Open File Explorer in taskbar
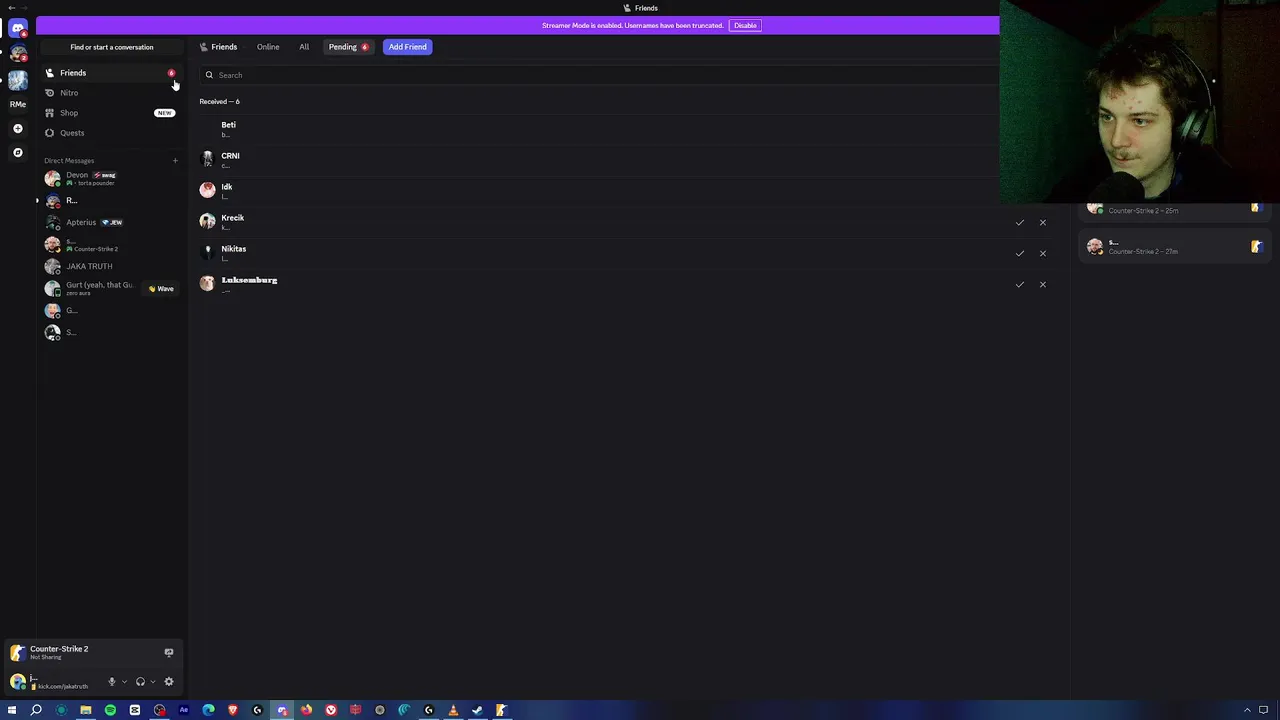1280x720 pixels. click(x=86, y=710)
